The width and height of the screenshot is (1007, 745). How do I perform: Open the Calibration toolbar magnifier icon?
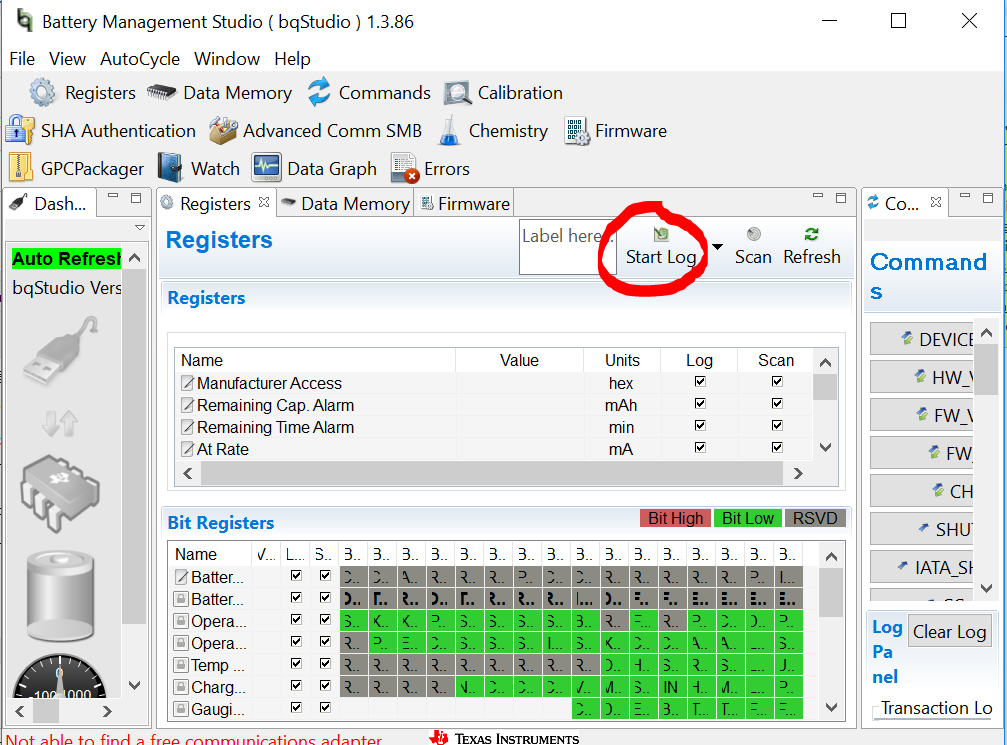click(x=458, y=93)
